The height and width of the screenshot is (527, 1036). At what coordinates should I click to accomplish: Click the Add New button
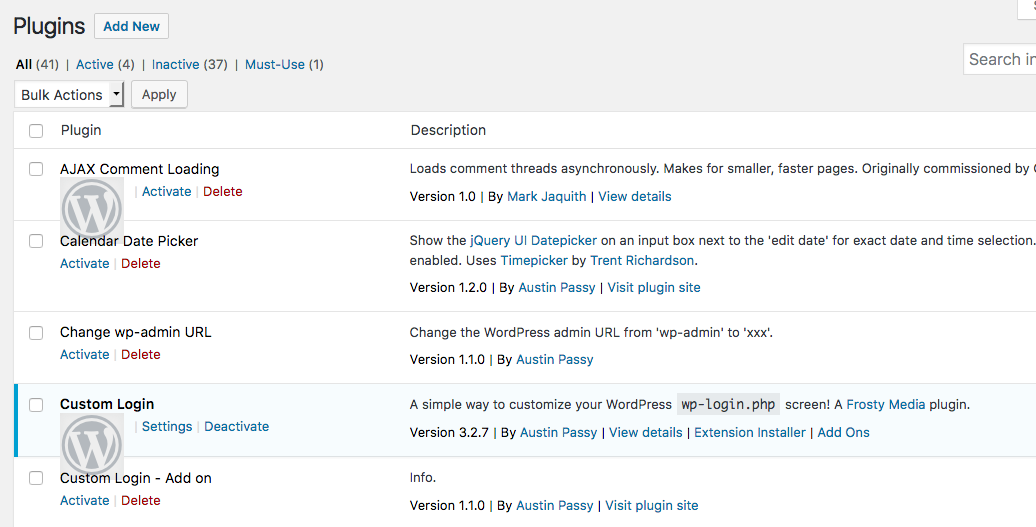(x=131, y=26)
